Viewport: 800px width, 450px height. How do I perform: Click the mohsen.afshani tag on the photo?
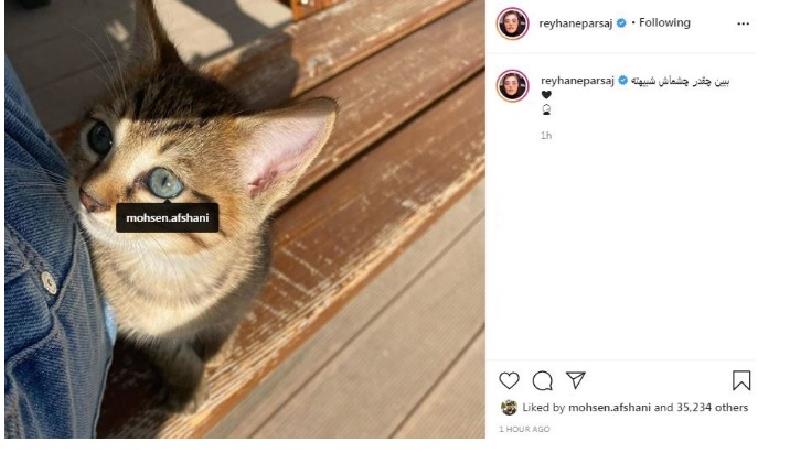click(x=167, y=218)
